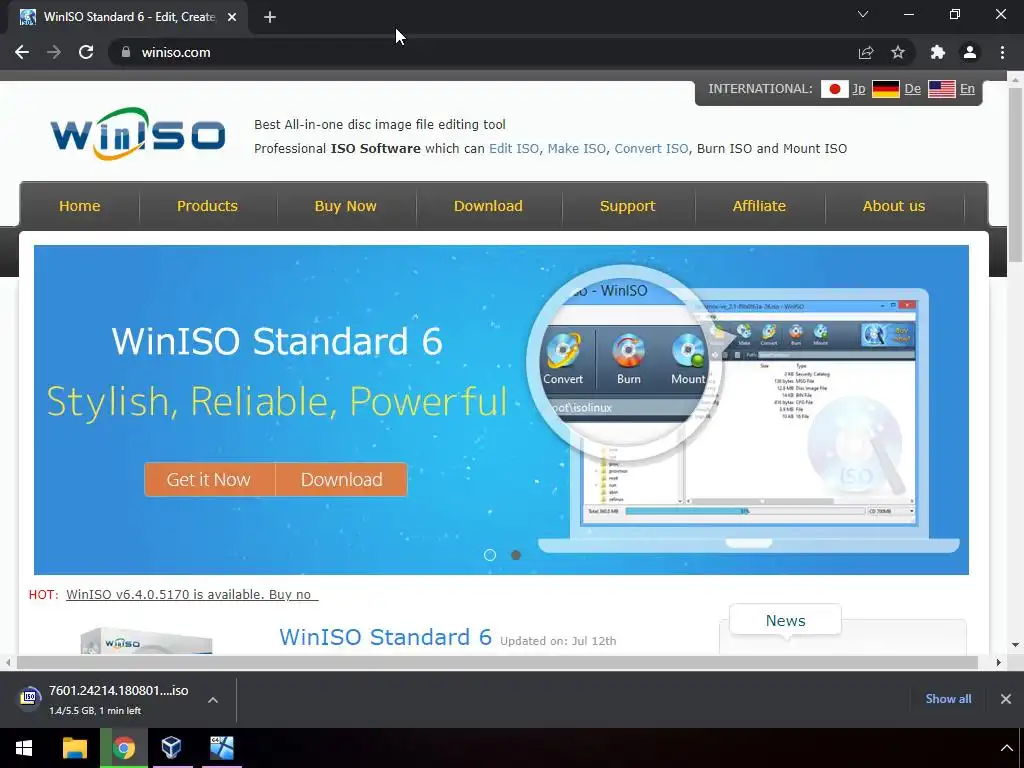
Task: Click the horizontal scrollbar left arrow
Action: pyautogui.click(x=8, y=662)
